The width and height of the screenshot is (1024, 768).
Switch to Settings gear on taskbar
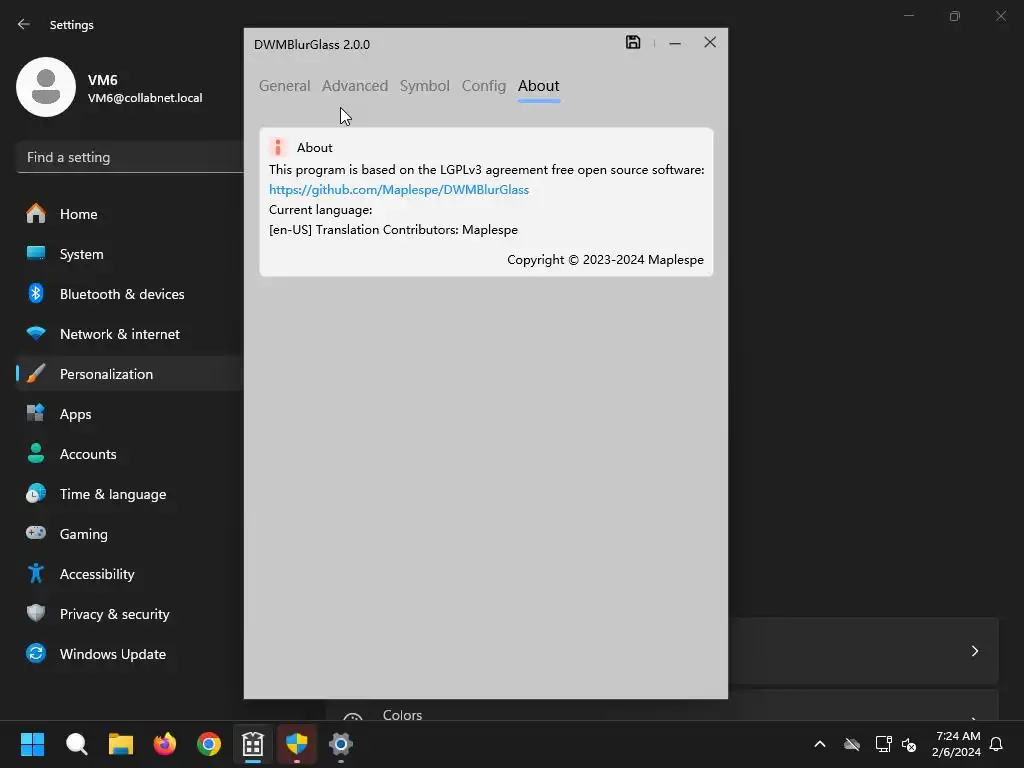tap(341, 744)
